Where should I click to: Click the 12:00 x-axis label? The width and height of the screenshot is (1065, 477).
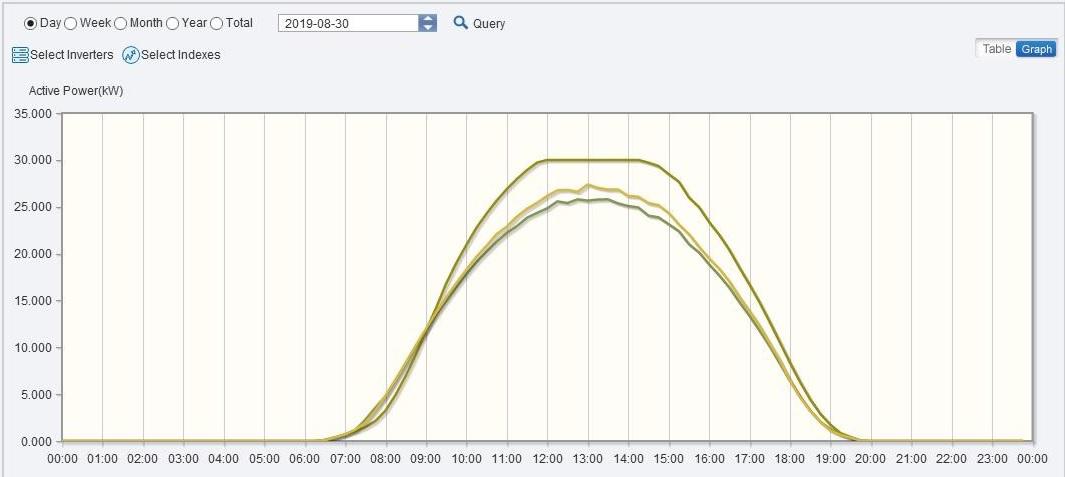pyautogui.click(x=548, y=459)
